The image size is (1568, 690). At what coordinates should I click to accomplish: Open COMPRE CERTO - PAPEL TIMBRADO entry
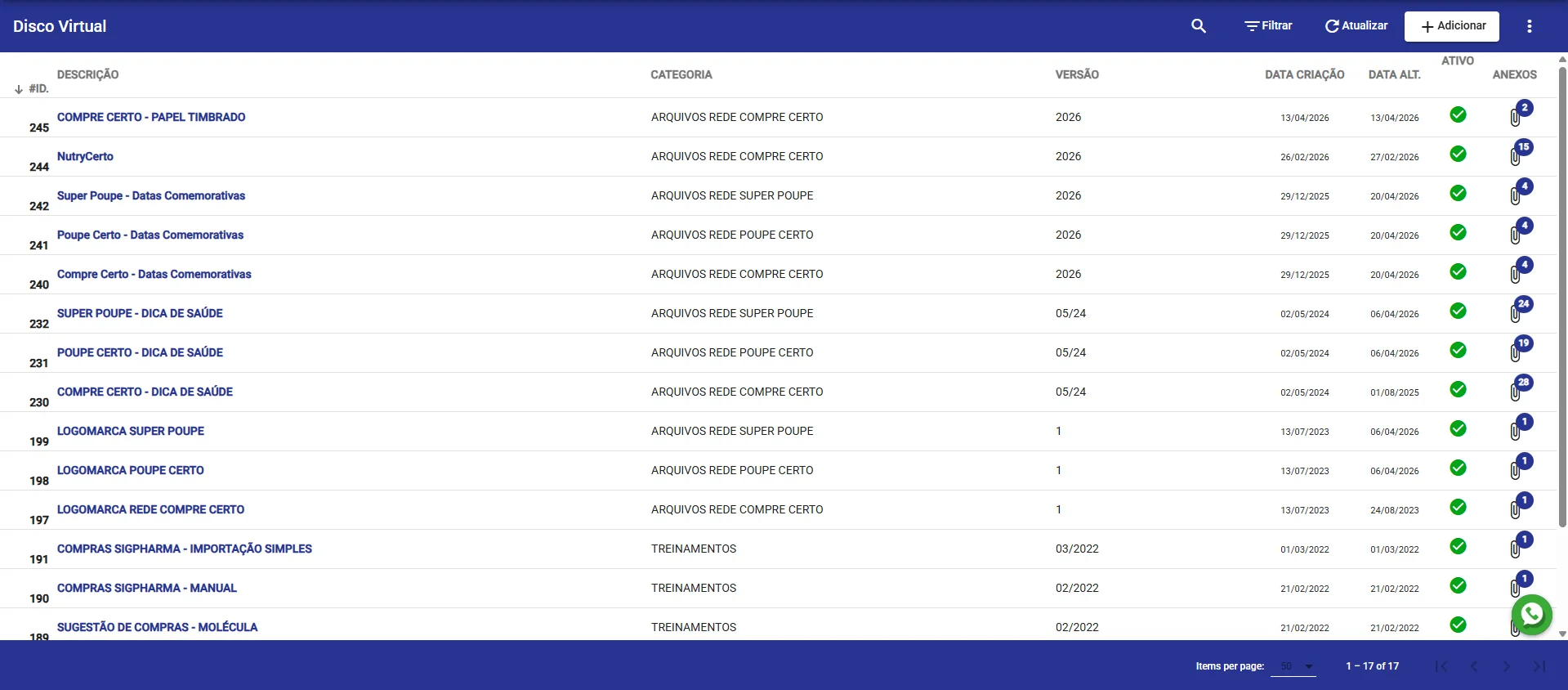point(151,117)
